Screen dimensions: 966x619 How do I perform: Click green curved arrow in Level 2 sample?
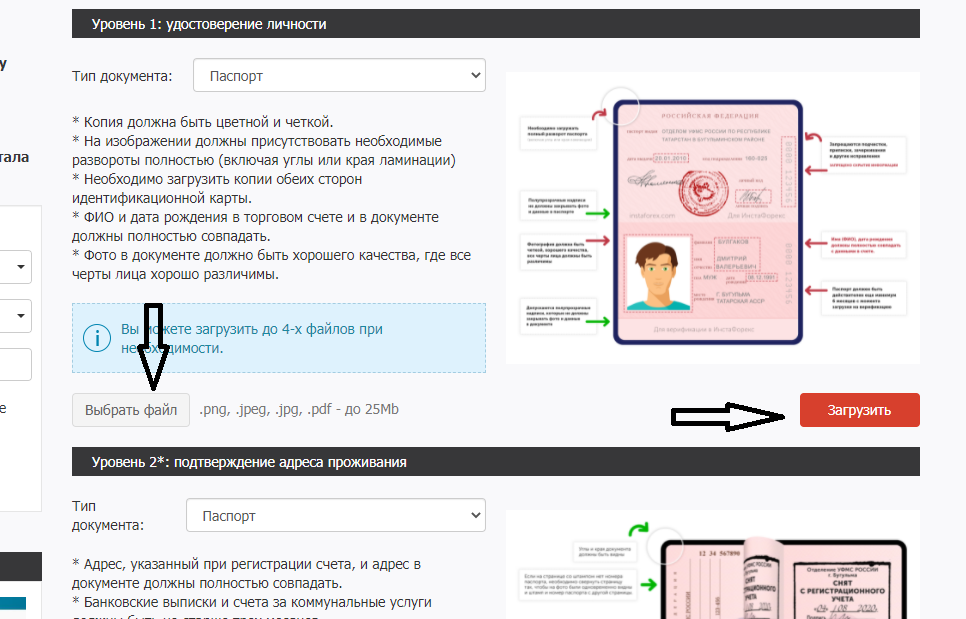638,534
